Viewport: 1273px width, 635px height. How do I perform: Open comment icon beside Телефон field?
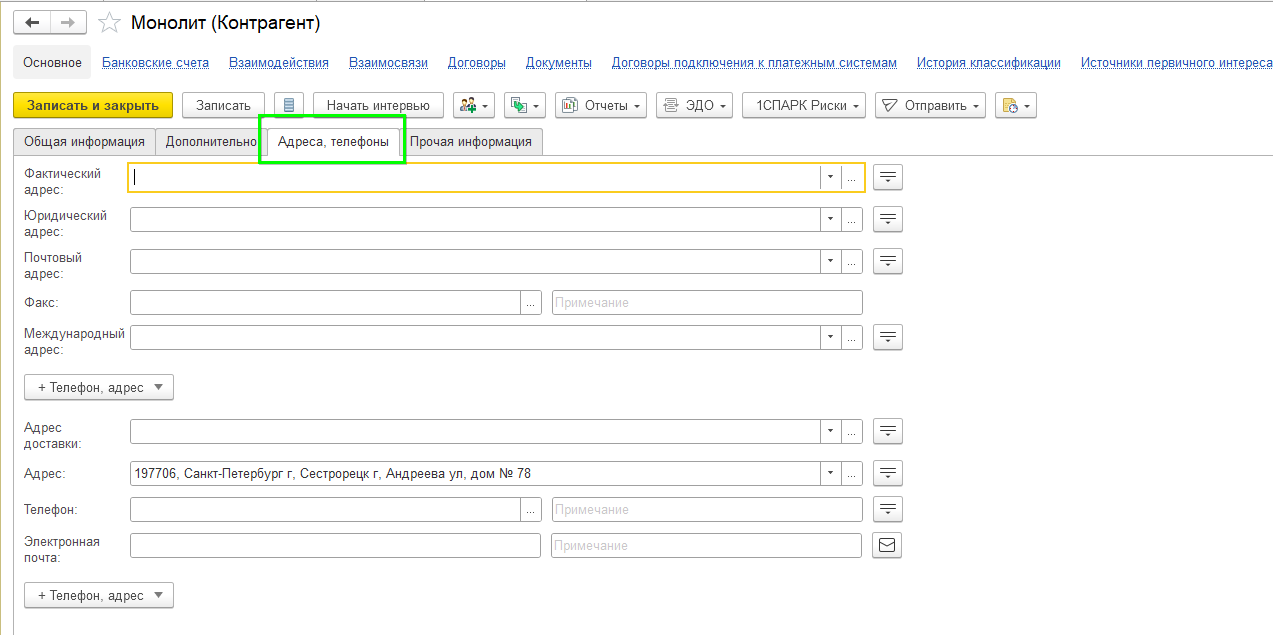pos(888,509)
